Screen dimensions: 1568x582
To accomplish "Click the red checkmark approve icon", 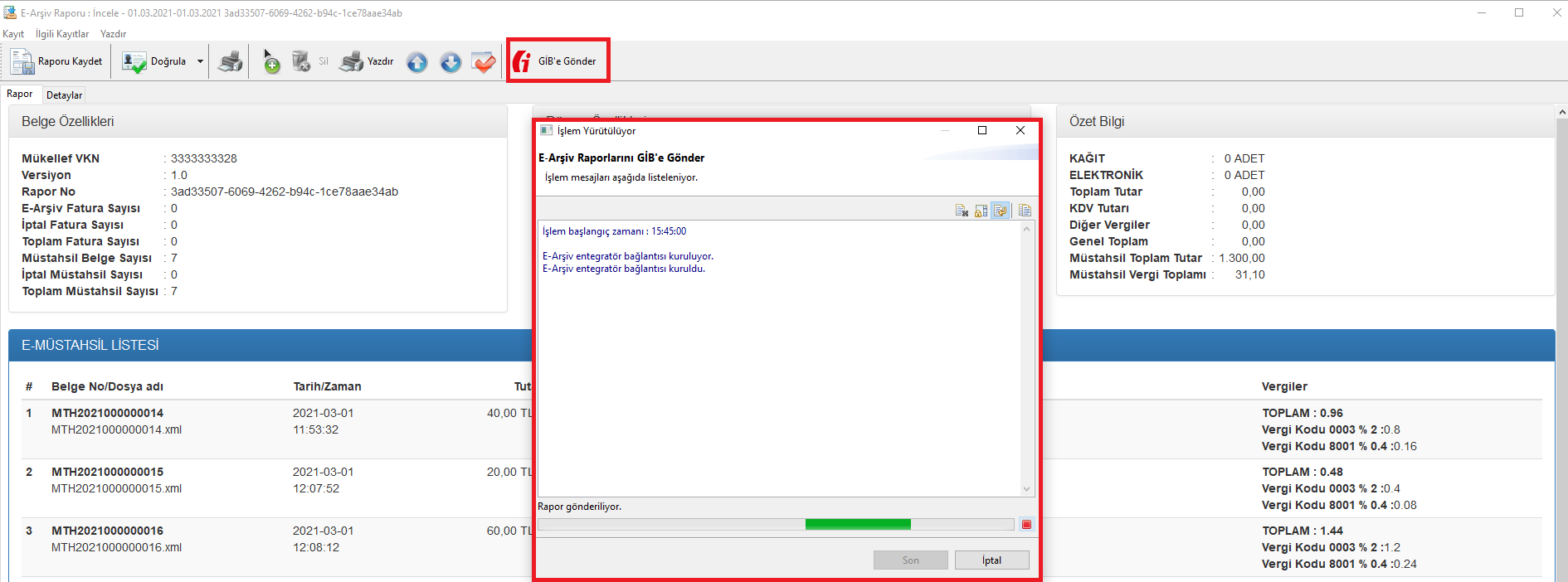I will click(483, 62).
